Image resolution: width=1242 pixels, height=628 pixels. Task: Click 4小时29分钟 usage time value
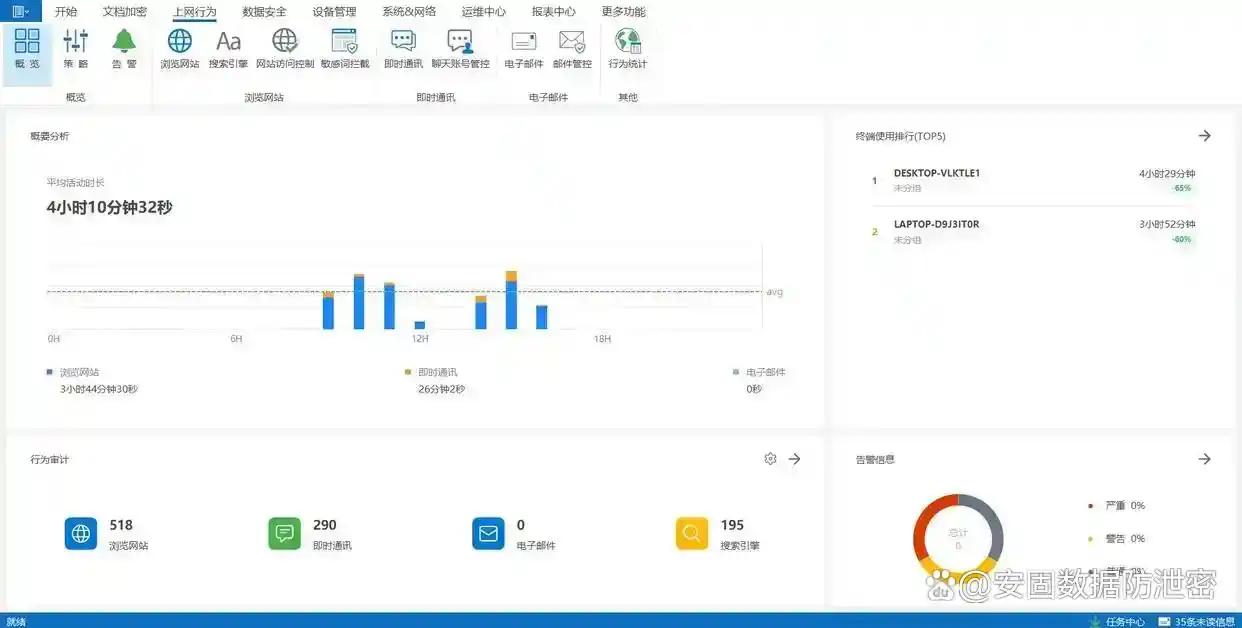click(1167, 173)
